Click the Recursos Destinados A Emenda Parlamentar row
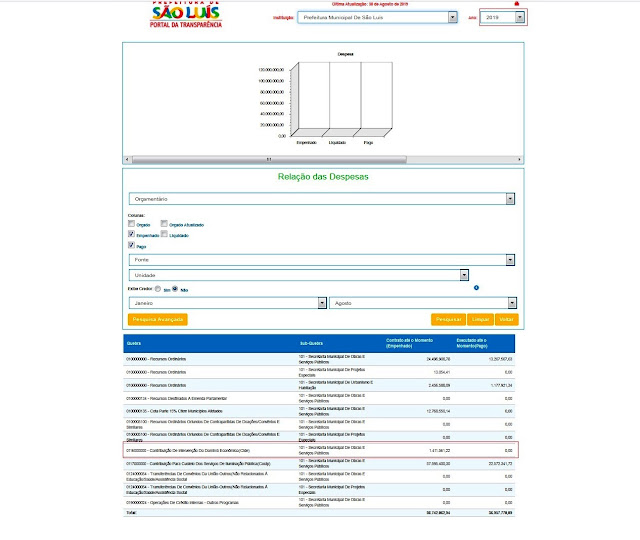The image size is (640, 540). click(x=319, y=398)
